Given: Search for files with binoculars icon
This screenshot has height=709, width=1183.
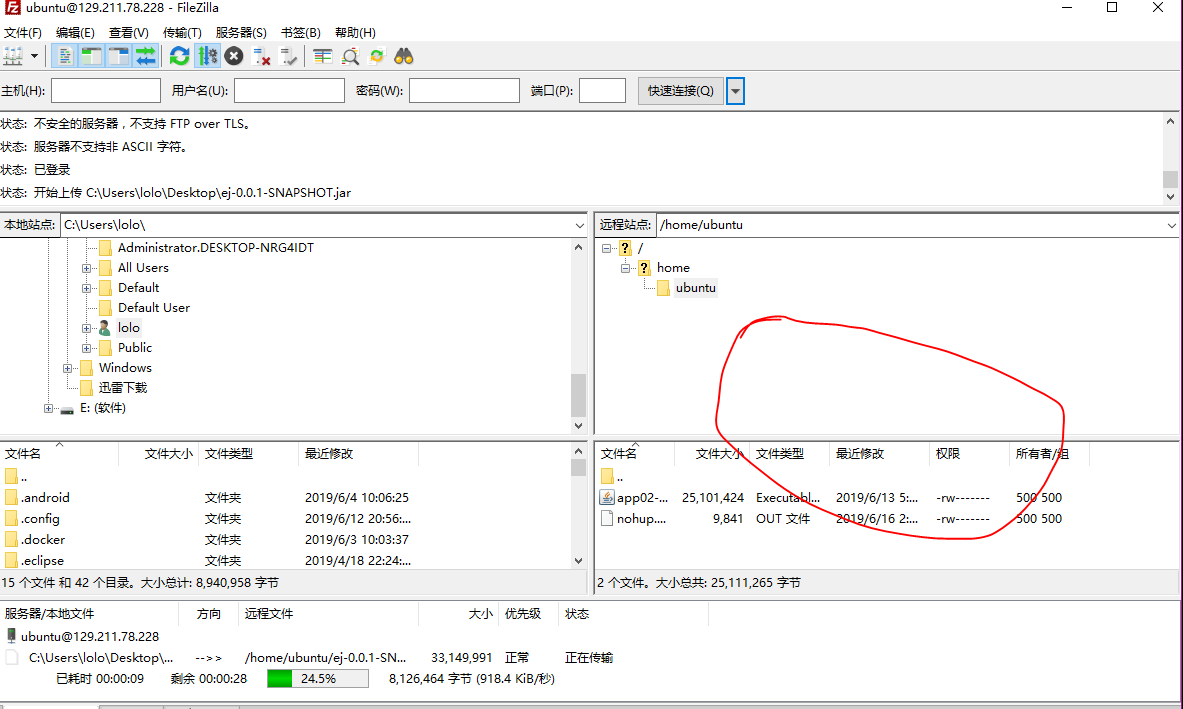Looking at the screenshot, I should pyautogui.click(x=404, y=56).
